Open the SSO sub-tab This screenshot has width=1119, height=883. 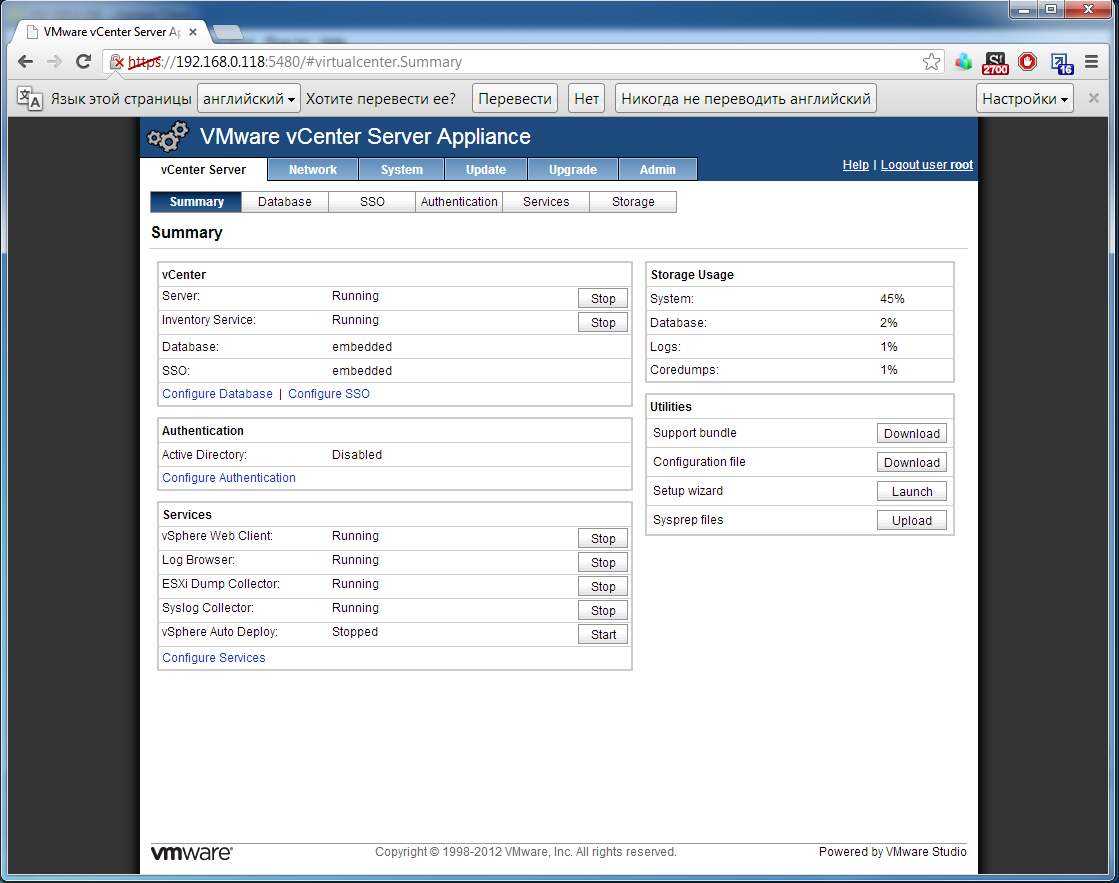pyautogui.click(x=373, y=202)
